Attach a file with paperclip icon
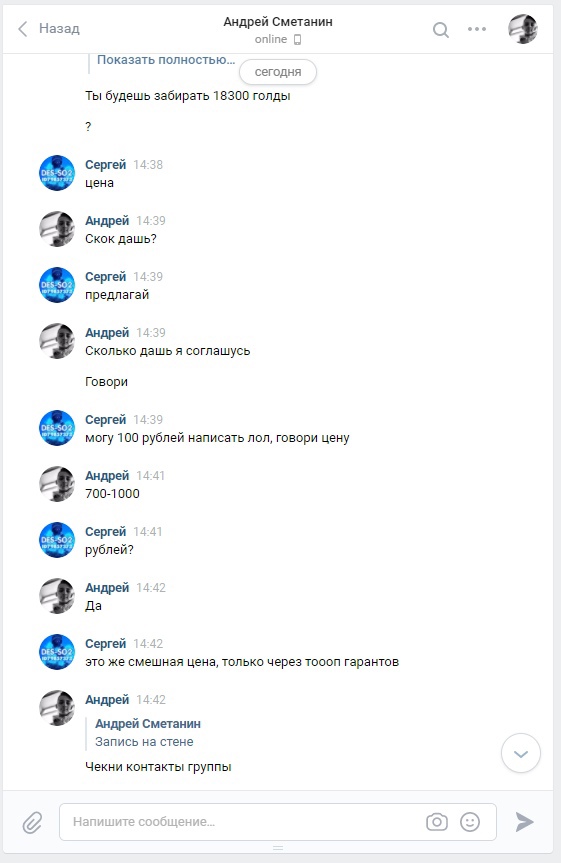Image resolution: width=561 pixels, height=863 pixels. tap(32, 822)
